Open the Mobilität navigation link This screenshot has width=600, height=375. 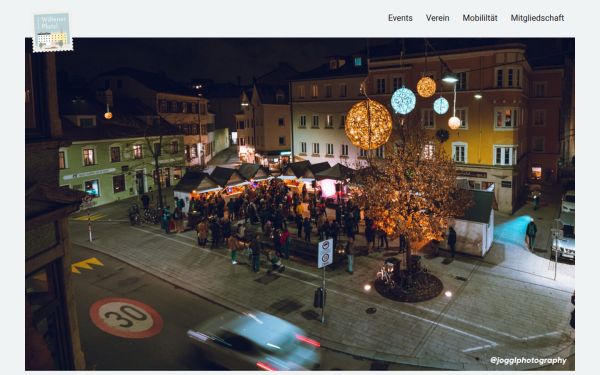tap(480, 18)
